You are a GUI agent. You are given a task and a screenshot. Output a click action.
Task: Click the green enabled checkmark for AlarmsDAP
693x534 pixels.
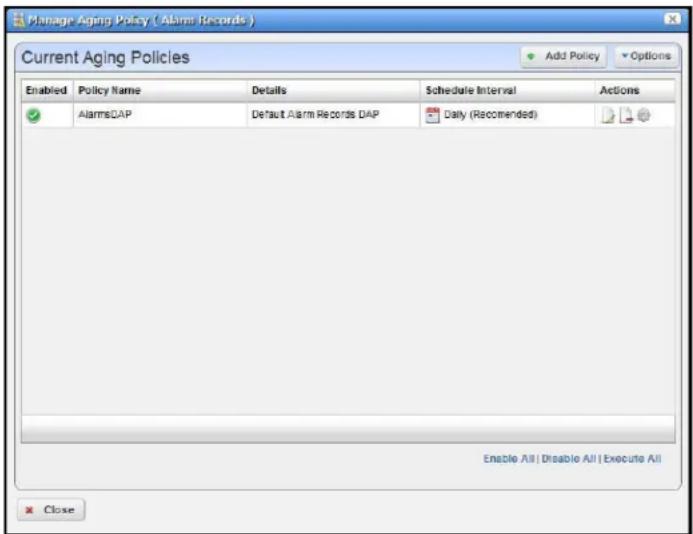(34, 115)
